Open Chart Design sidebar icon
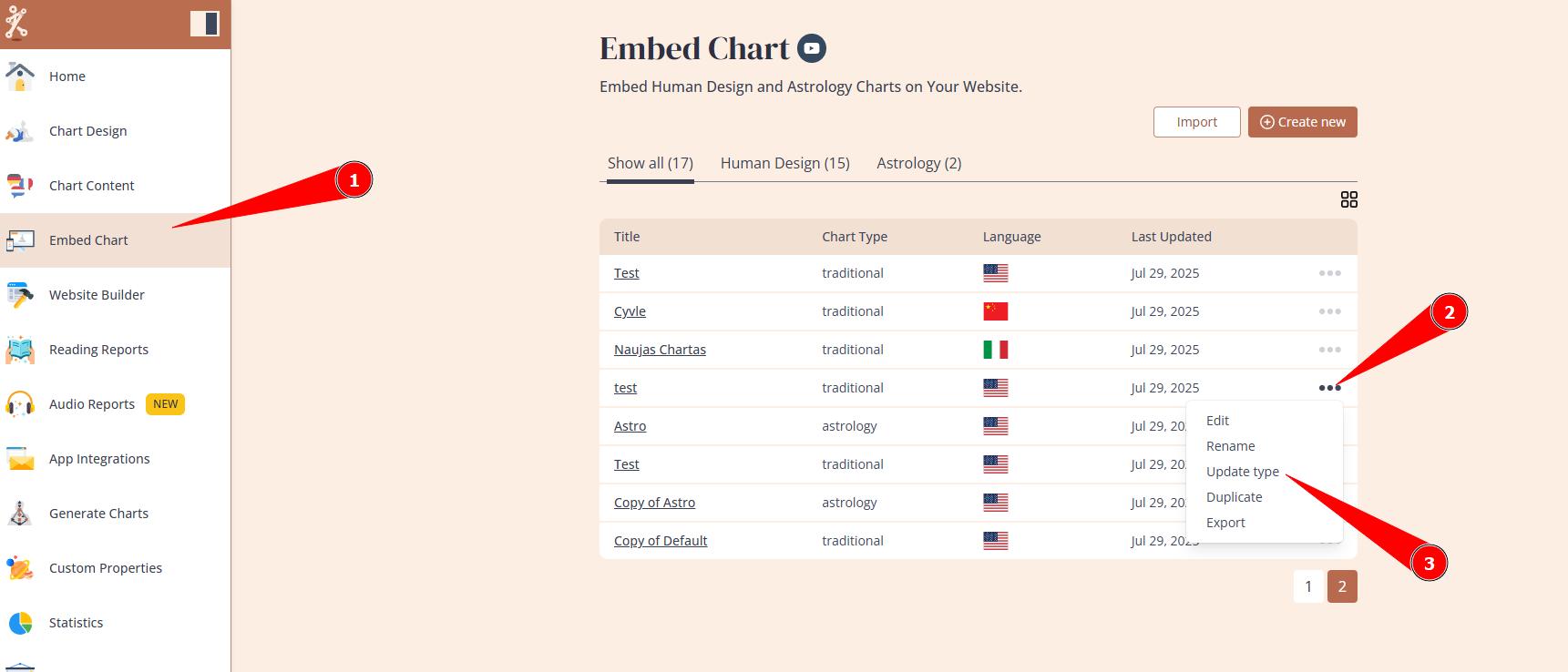Image resolution: width=1568 pixels, height=672 pixels. [19, 131]
